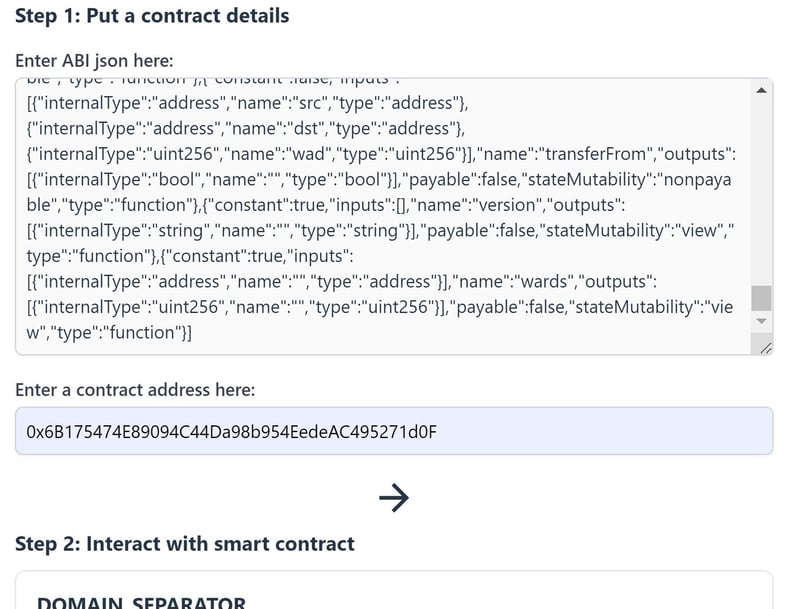
Task: Click 'Step 2: Interact with smart contract' heading
Action: point(184,544)
